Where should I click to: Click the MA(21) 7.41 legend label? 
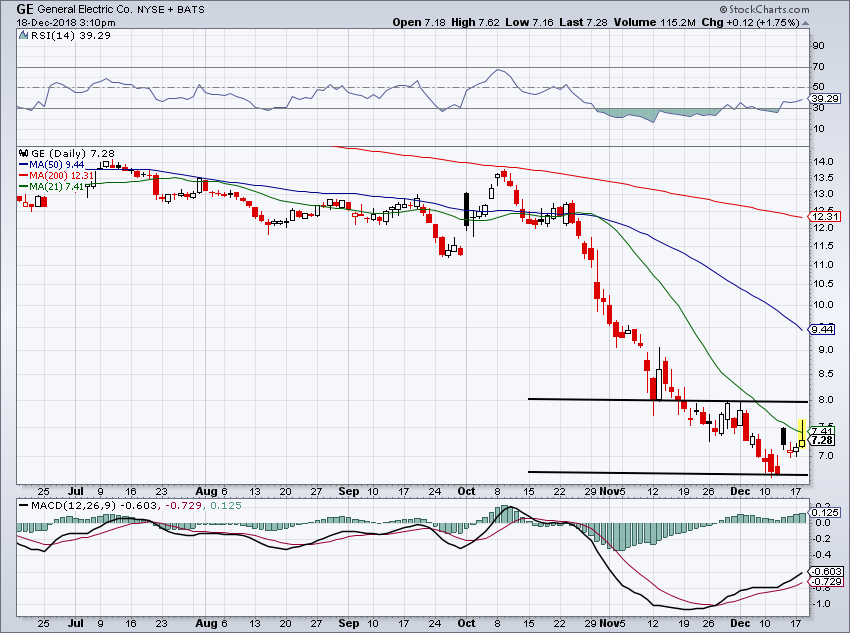[56, 186]
